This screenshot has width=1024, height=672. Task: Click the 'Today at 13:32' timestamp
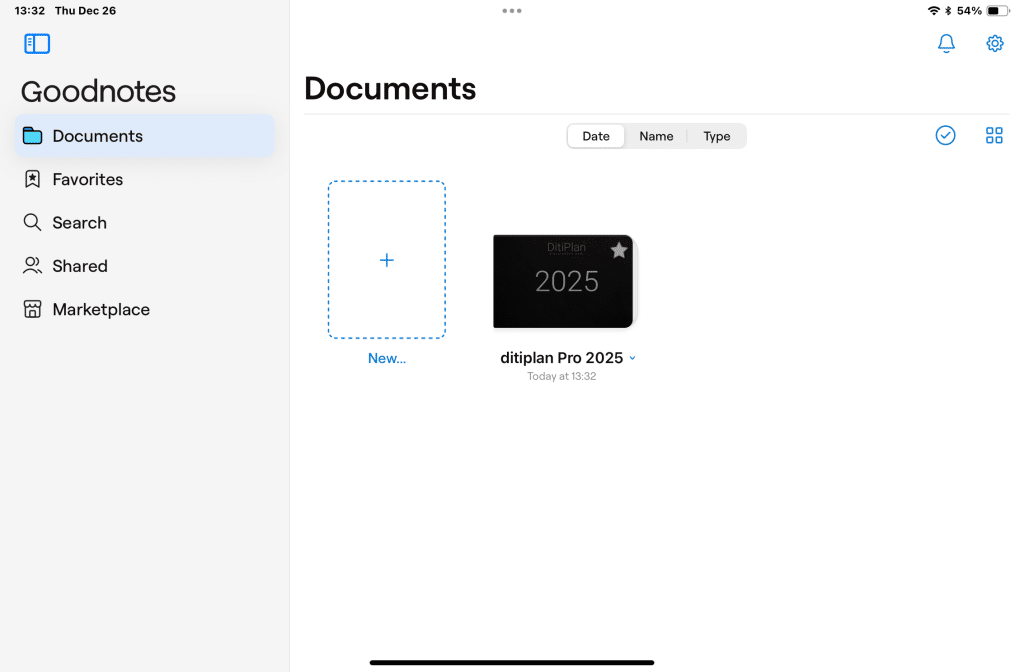click(x=562, y=376)
